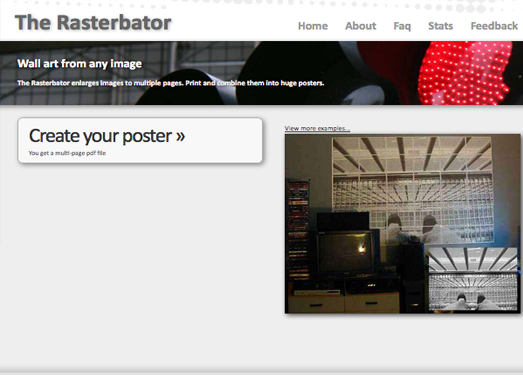The height and width of the screenshot is (375, 523).
Task: Go to the About page
Action: click(361, 26)
